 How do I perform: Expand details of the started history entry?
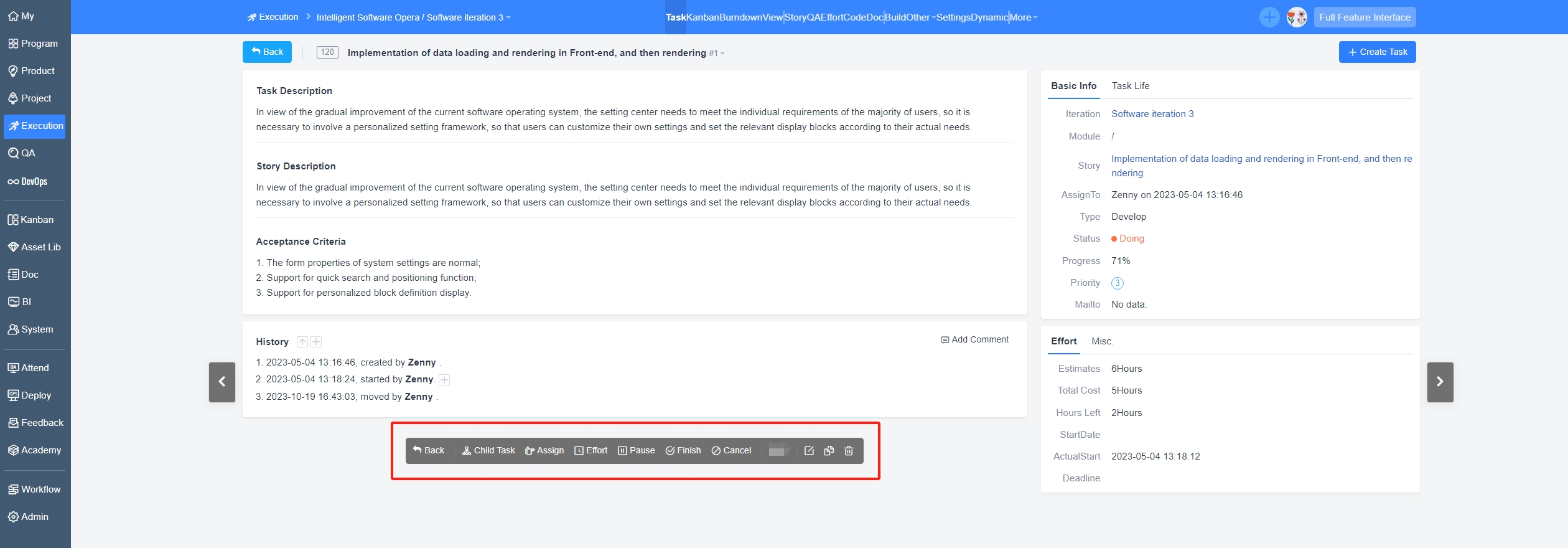pos(444,380)
